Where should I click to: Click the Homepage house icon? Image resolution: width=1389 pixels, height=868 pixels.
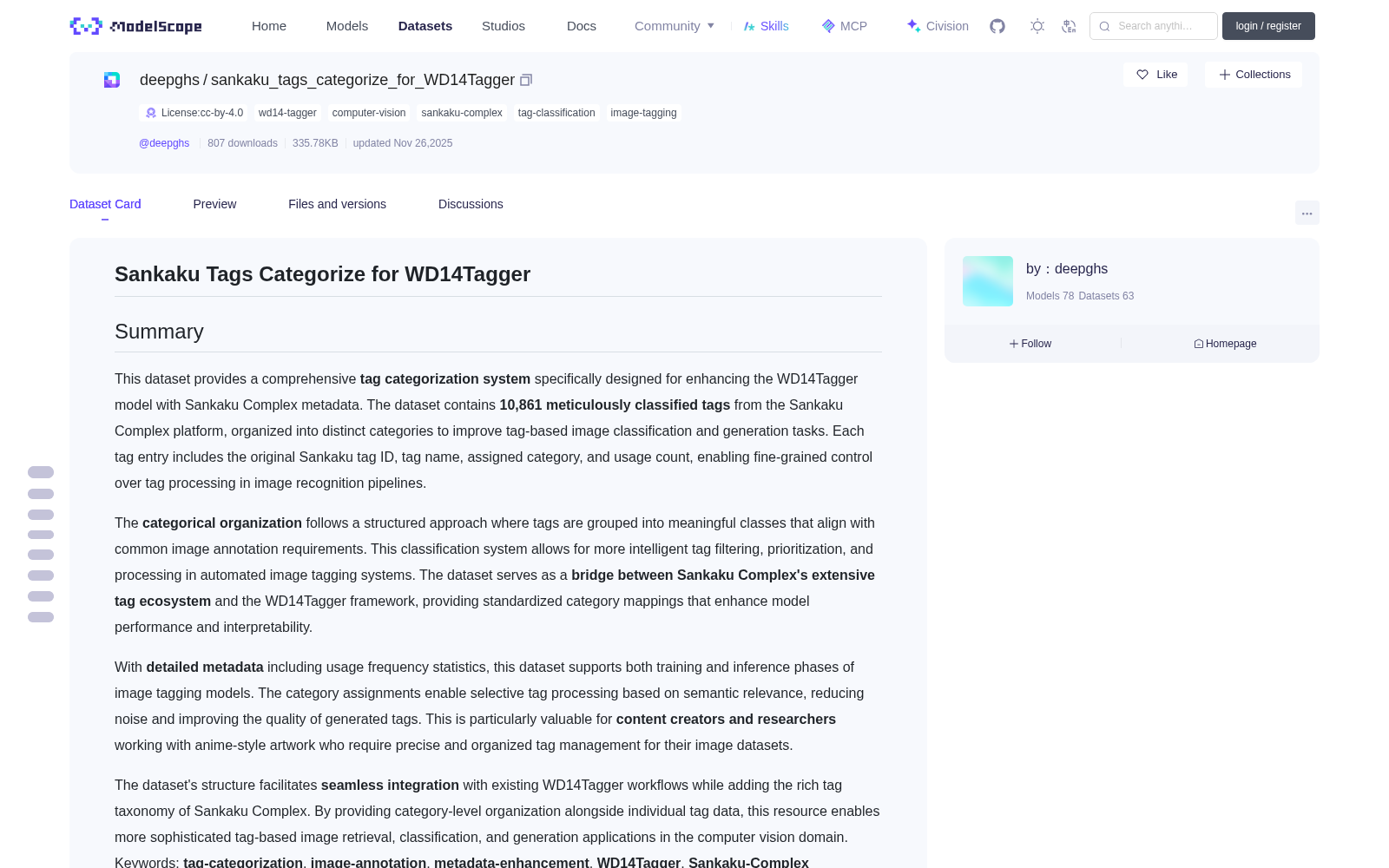click(1199, 344)
